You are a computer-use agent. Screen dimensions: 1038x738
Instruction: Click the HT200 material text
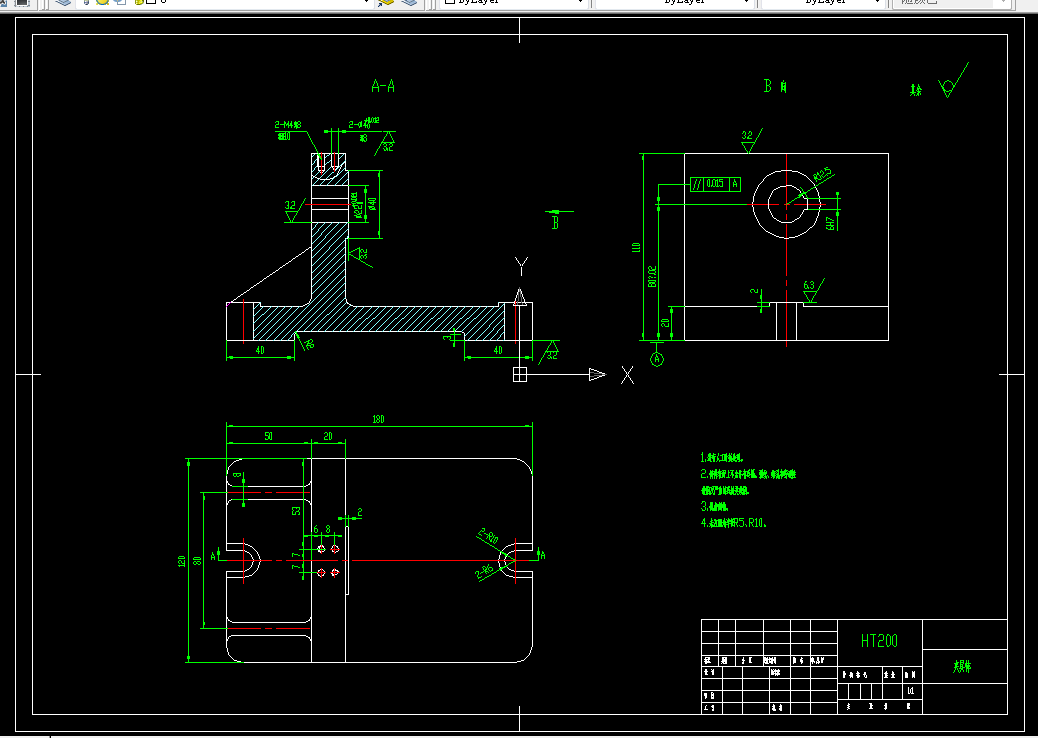tap(879, 641)
